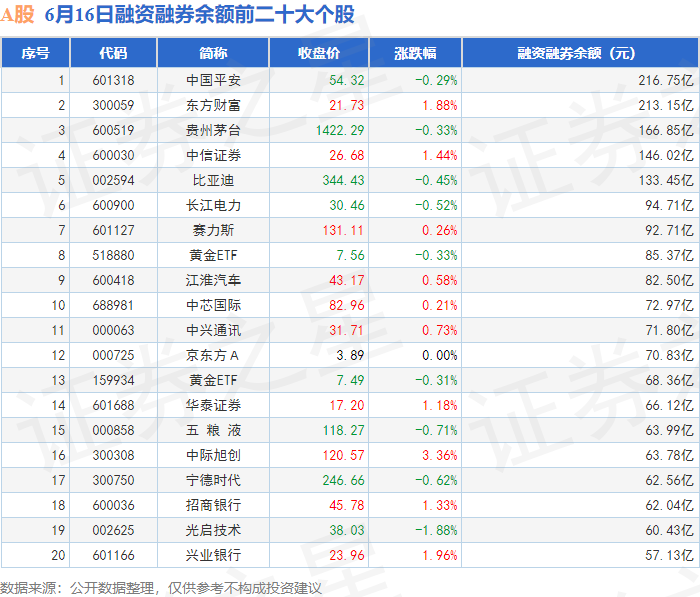Screen dimensions: 700x597
Task: Click stock code 600030
Action: click(x=113, y=155)
